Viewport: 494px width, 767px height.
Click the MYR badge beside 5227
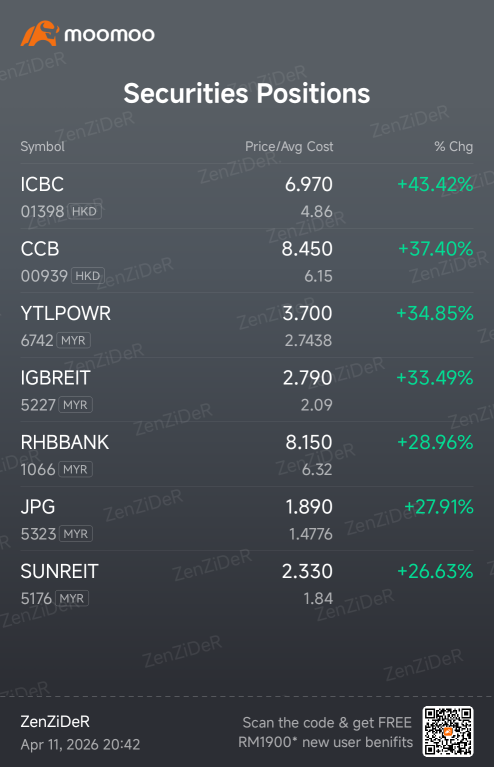click(x=75, y=405)
